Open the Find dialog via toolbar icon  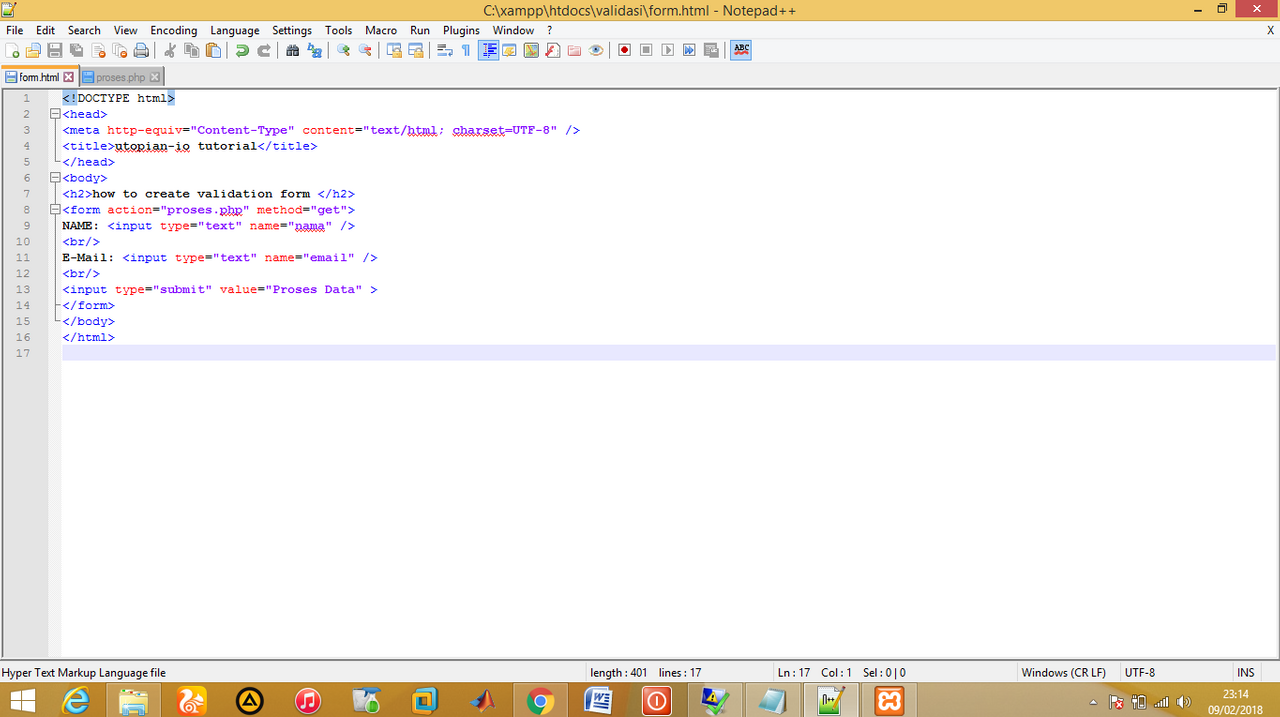click(291, 49)
